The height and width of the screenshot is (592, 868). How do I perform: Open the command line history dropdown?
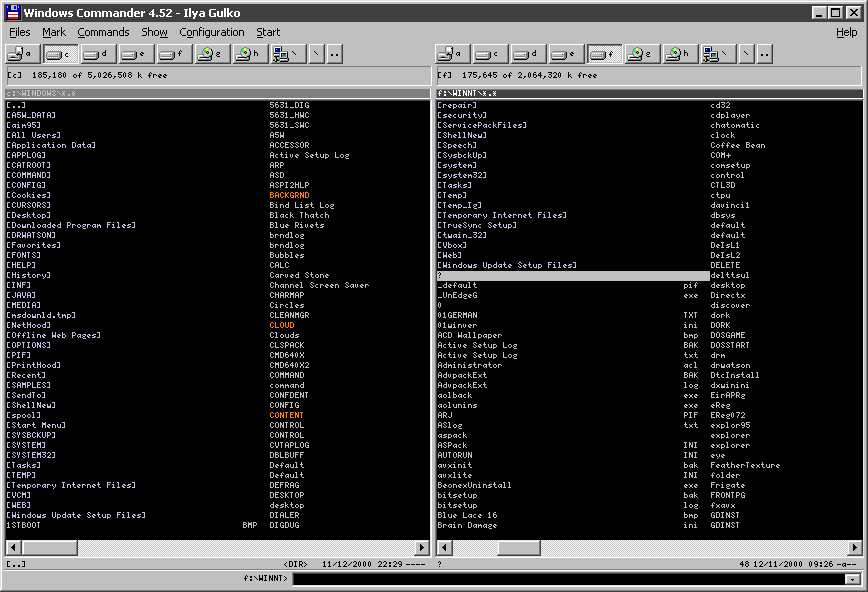coord(852,579)
